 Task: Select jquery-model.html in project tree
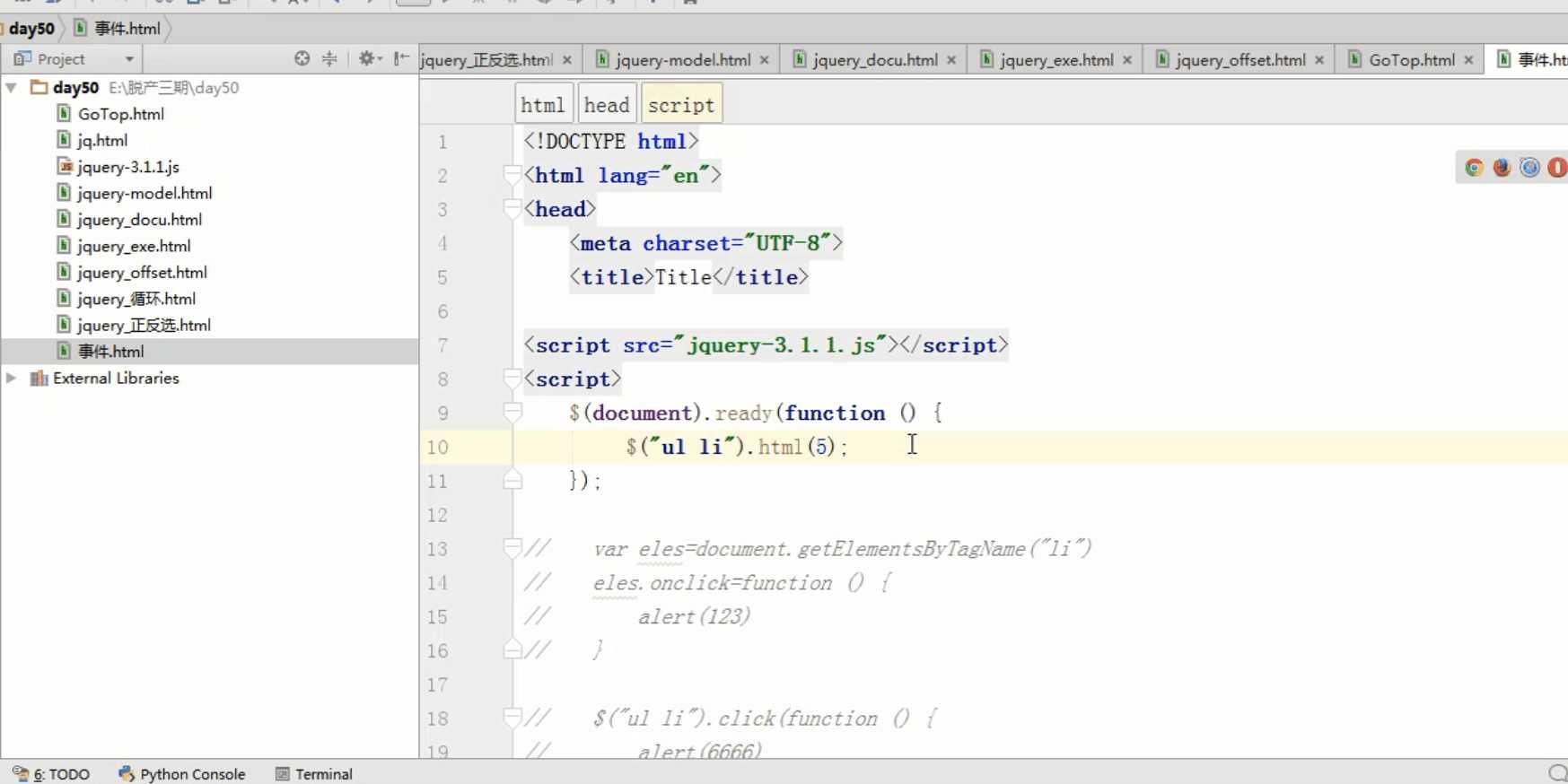tap(145, 193)
